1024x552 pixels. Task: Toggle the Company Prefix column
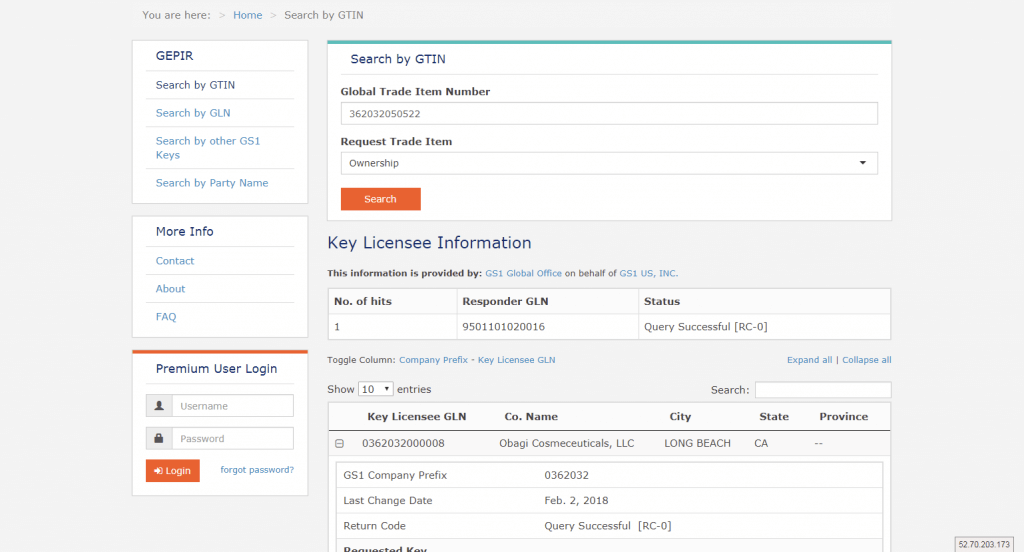tap(433, 360)
